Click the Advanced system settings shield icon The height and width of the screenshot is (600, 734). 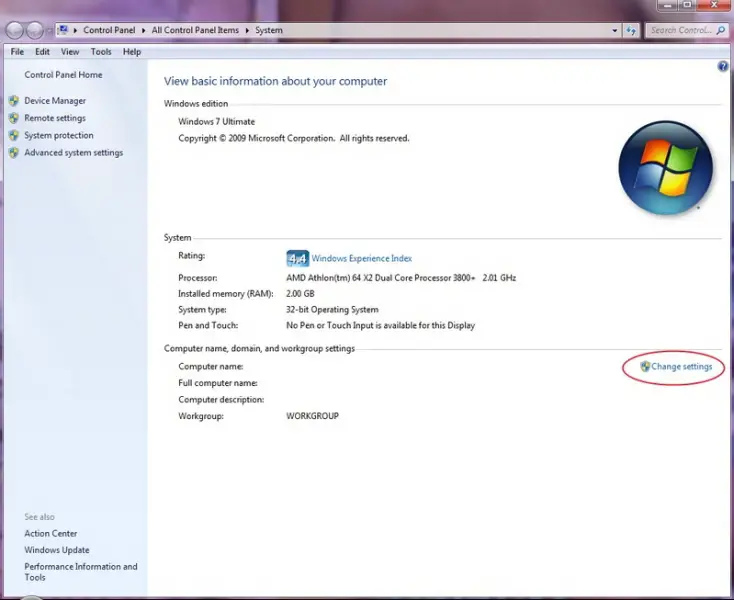tap(14, 153)
